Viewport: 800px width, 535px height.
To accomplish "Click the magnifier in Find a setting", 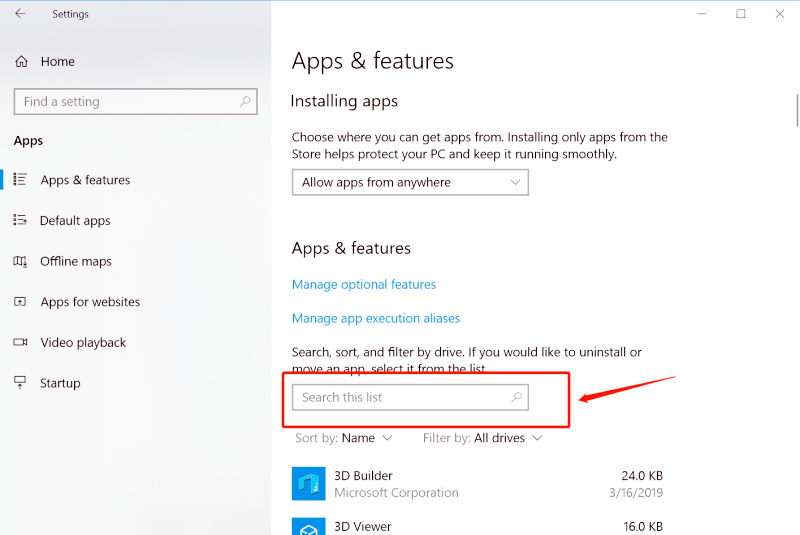I will pyautogui.click(x=245, y=101).
